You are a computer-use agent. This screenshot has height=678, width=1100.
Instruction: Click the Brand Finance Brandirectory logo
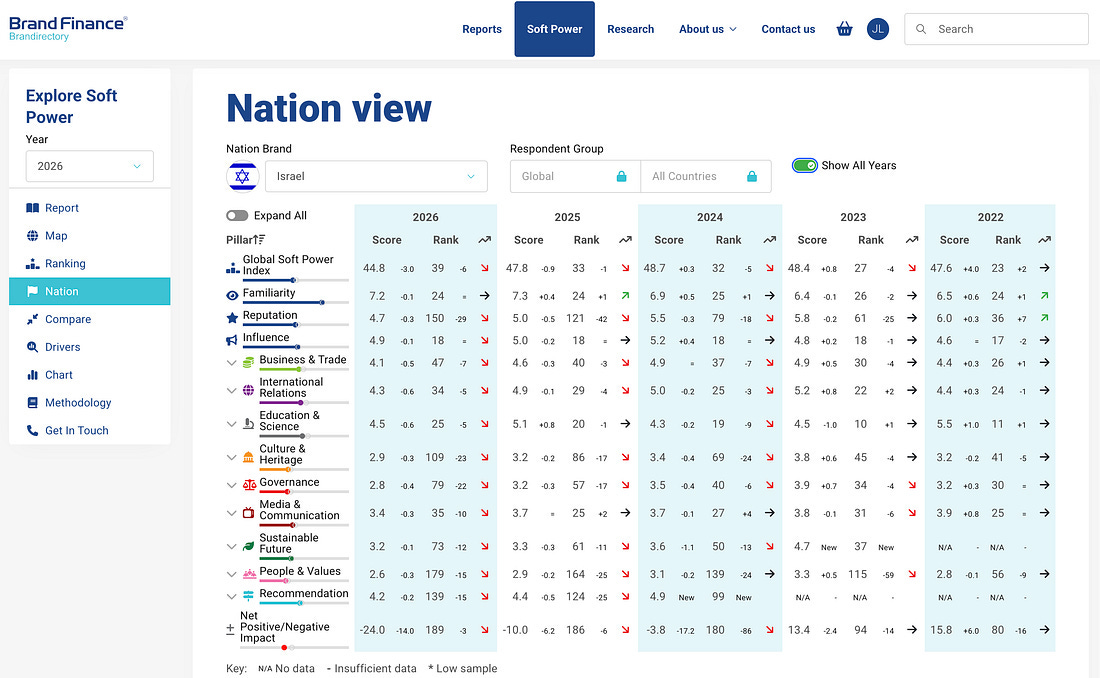point(68,29)
